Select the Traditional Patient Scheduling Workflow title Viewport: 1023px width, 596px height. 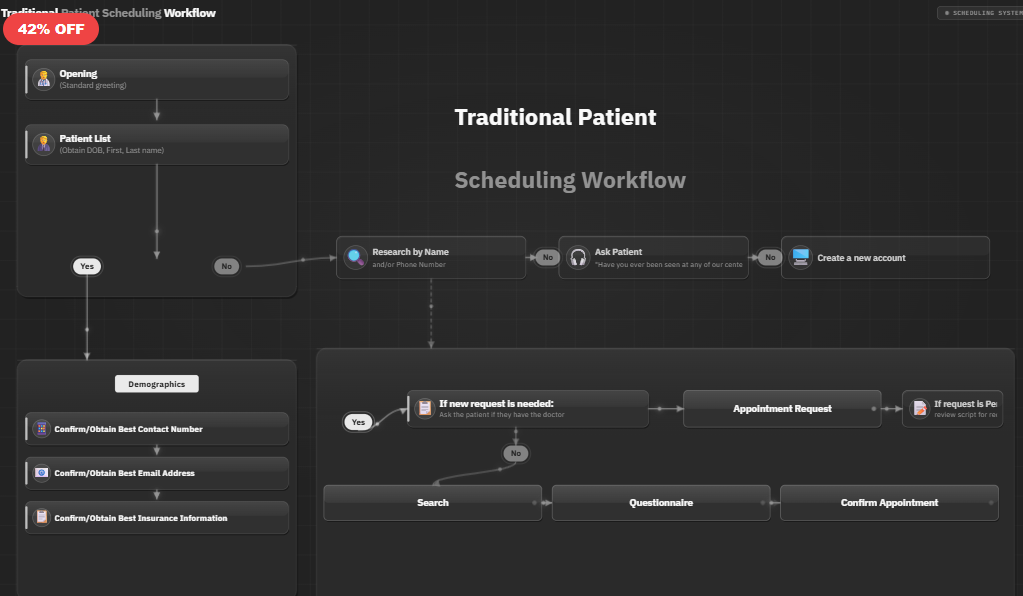tap(110, 13)
